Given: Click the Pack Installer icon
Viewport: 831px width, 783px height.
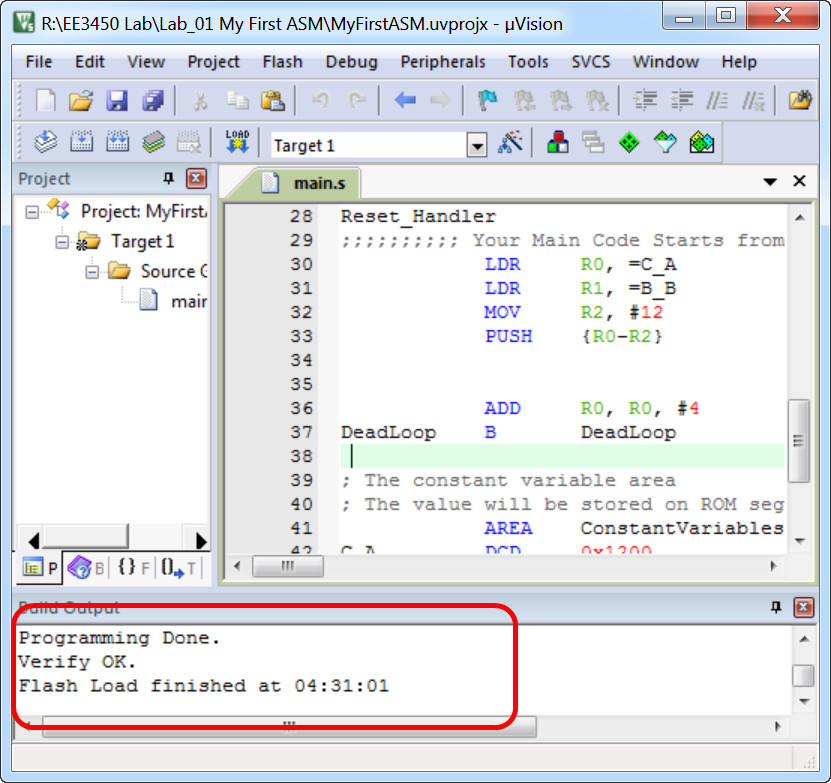Looking at the screenshot, I should (703, 143).
